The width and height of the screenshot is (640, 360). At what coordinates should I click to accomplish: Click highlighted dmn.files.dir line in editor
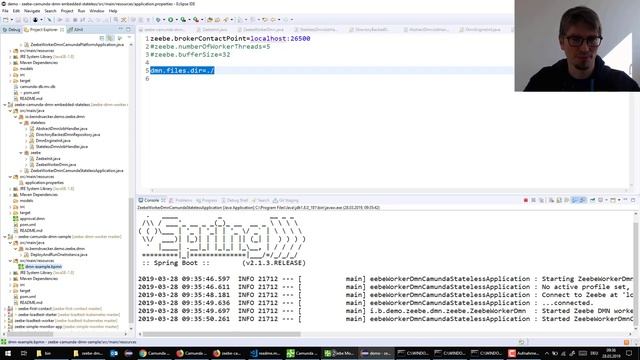point(182,71)
